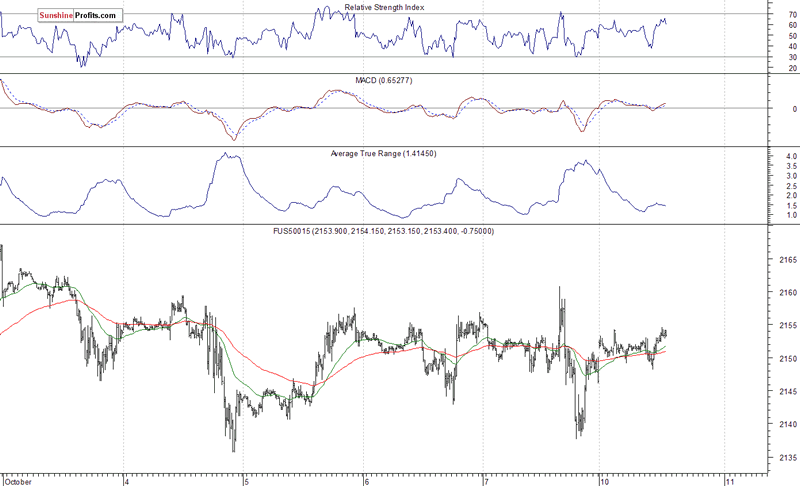
Task: Click date marker 5 on the time axis
Action: click(245, 479)
